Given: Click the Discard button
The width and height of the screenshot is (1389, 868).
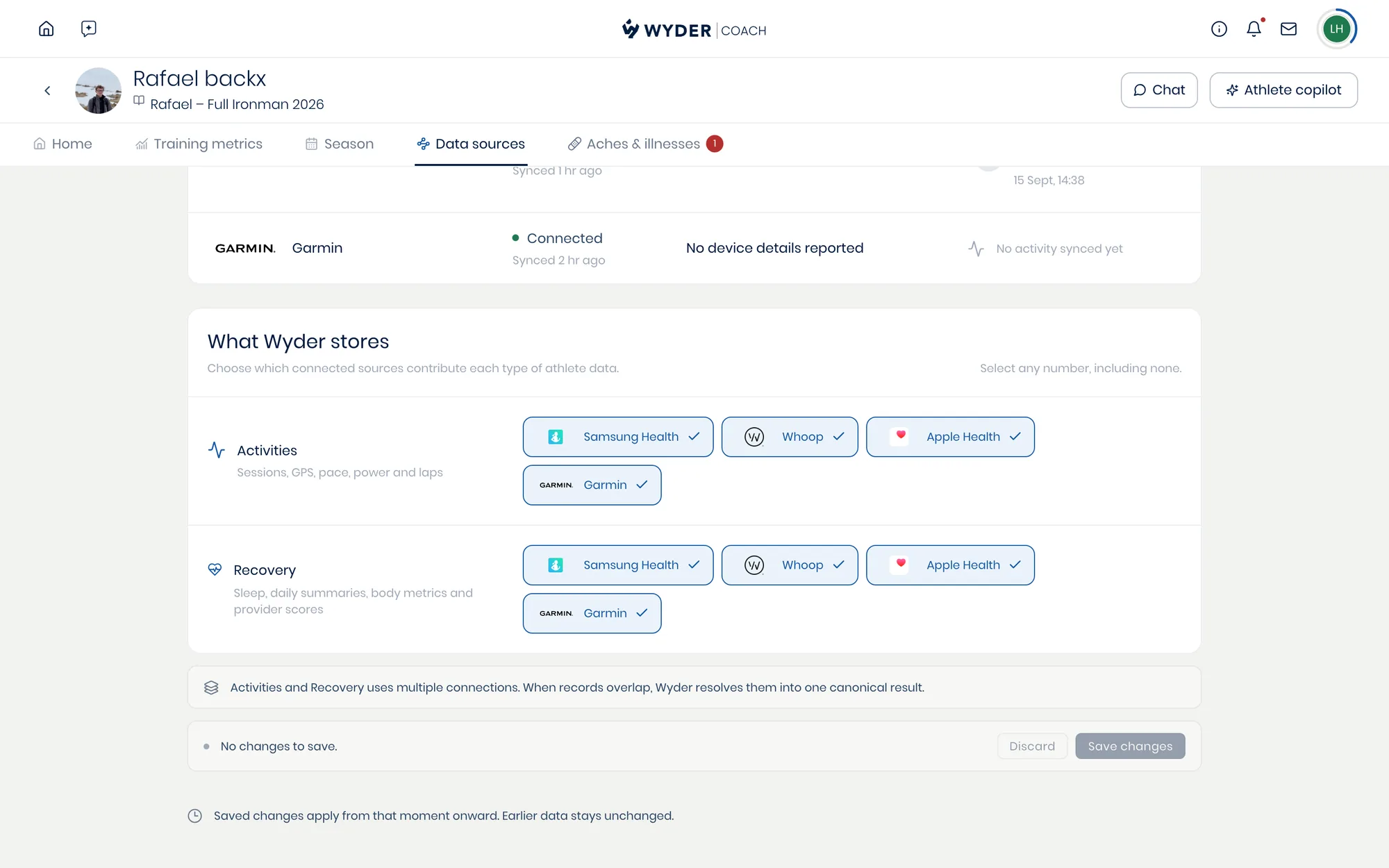Looking at the screenshot, I should tap(1032, 746).
